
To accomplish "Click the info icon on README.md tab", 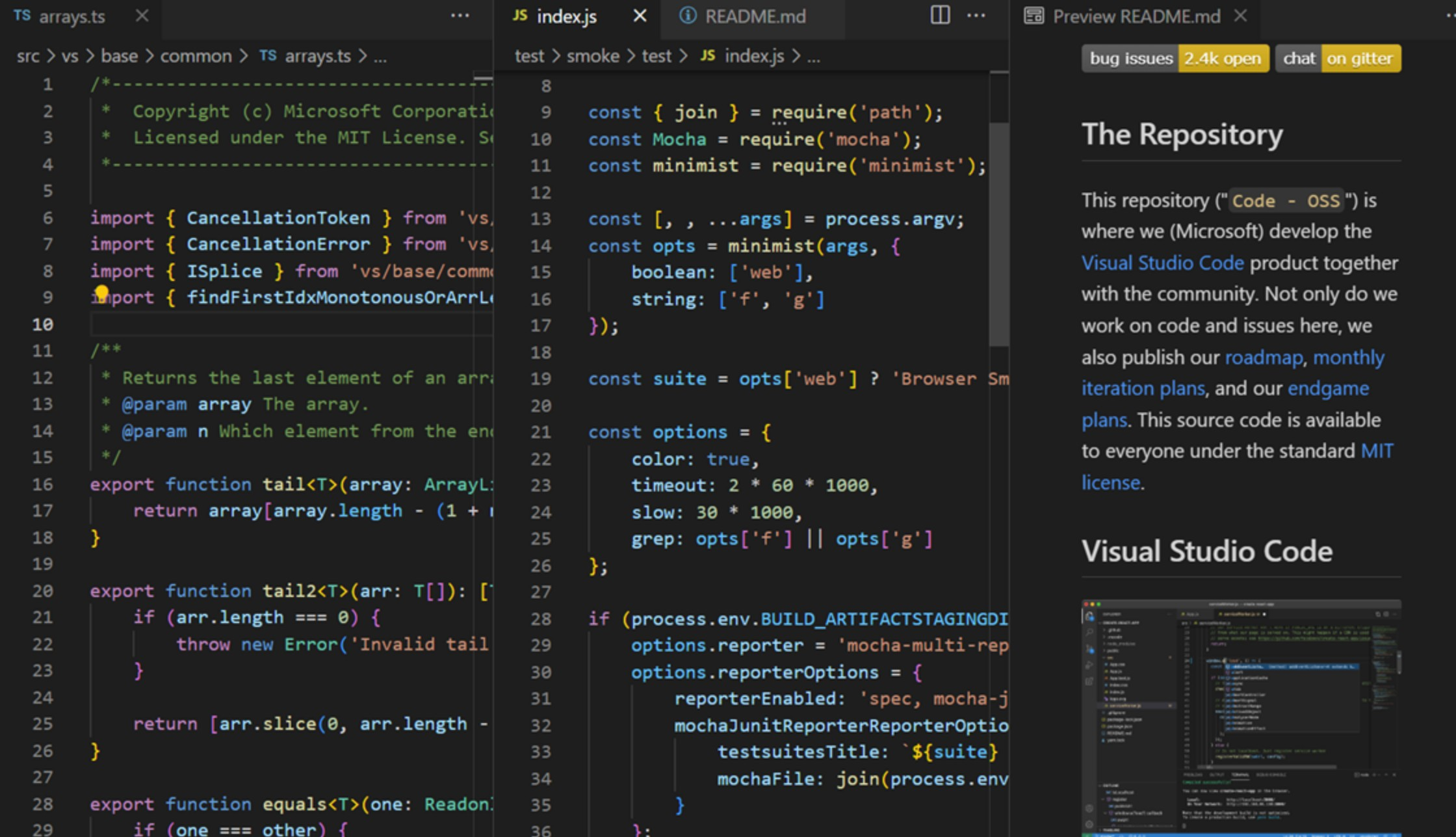I will tap(688, 16).
